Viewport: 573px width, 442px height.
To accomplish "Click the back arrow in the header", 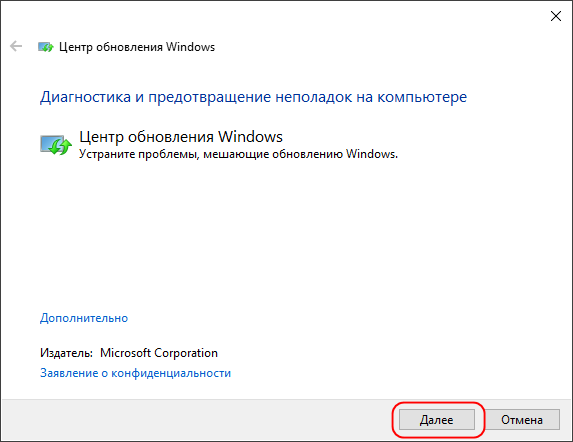I will 16,46.
